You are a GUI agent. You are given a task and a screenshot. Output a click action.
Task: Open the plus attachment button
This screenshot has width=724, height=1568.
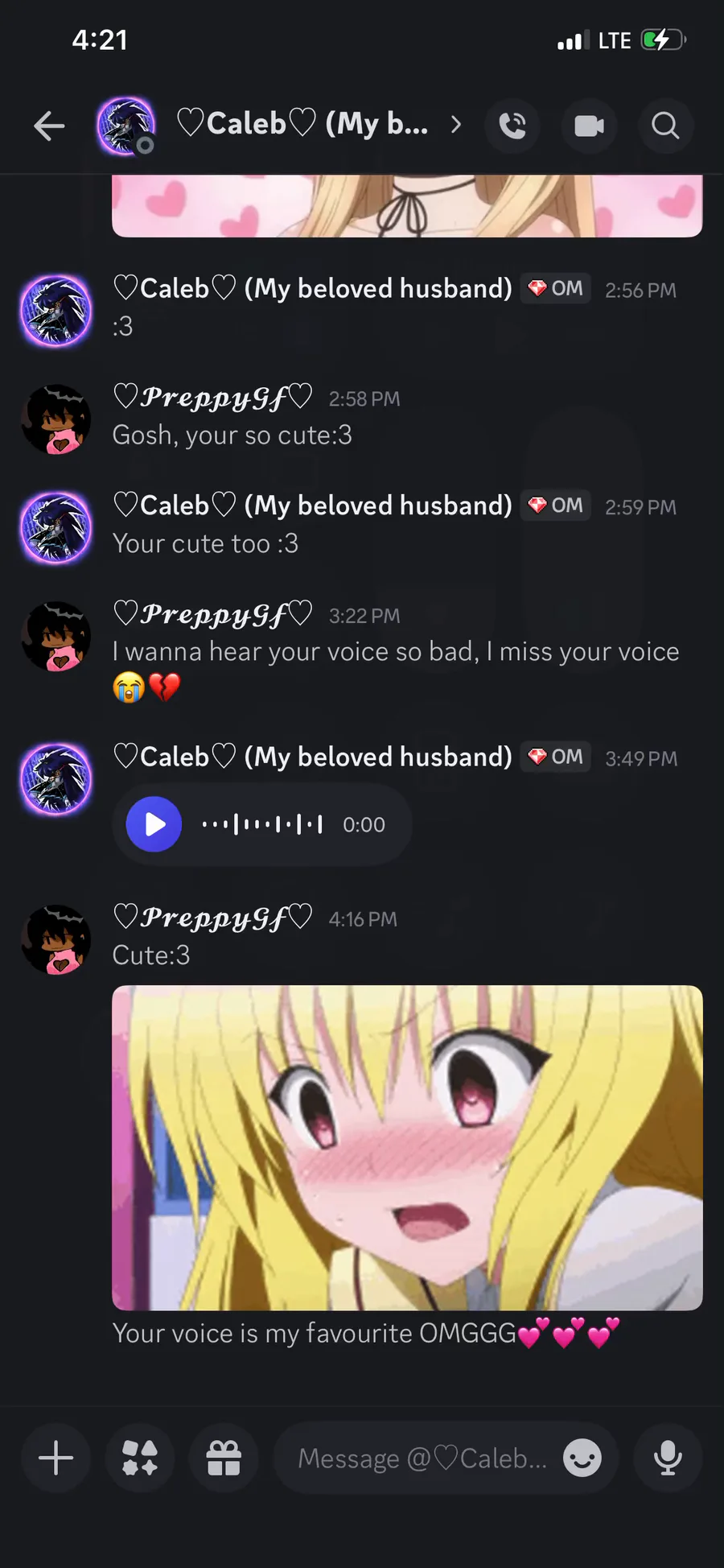point(56,1458)
